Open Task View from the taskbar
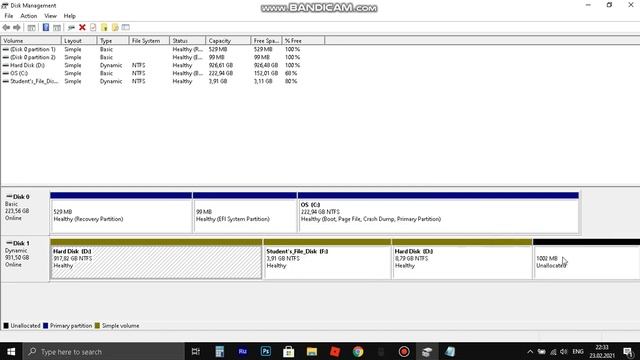640x360 pixels. coord(196,351)
